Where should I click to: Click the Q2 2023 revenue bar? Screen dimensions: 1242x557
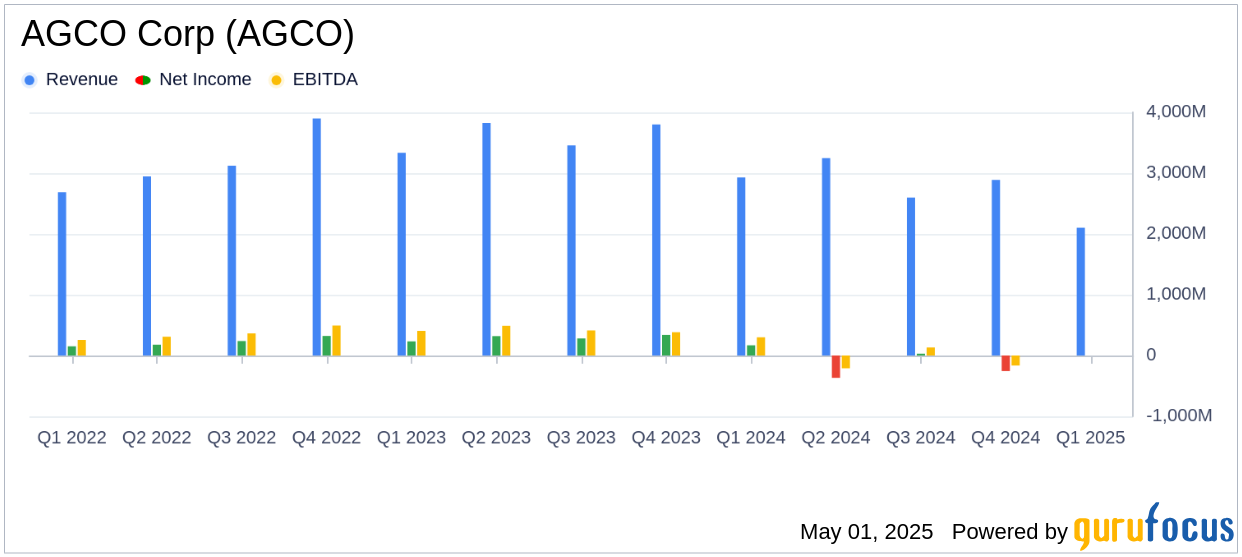point(487,240)
